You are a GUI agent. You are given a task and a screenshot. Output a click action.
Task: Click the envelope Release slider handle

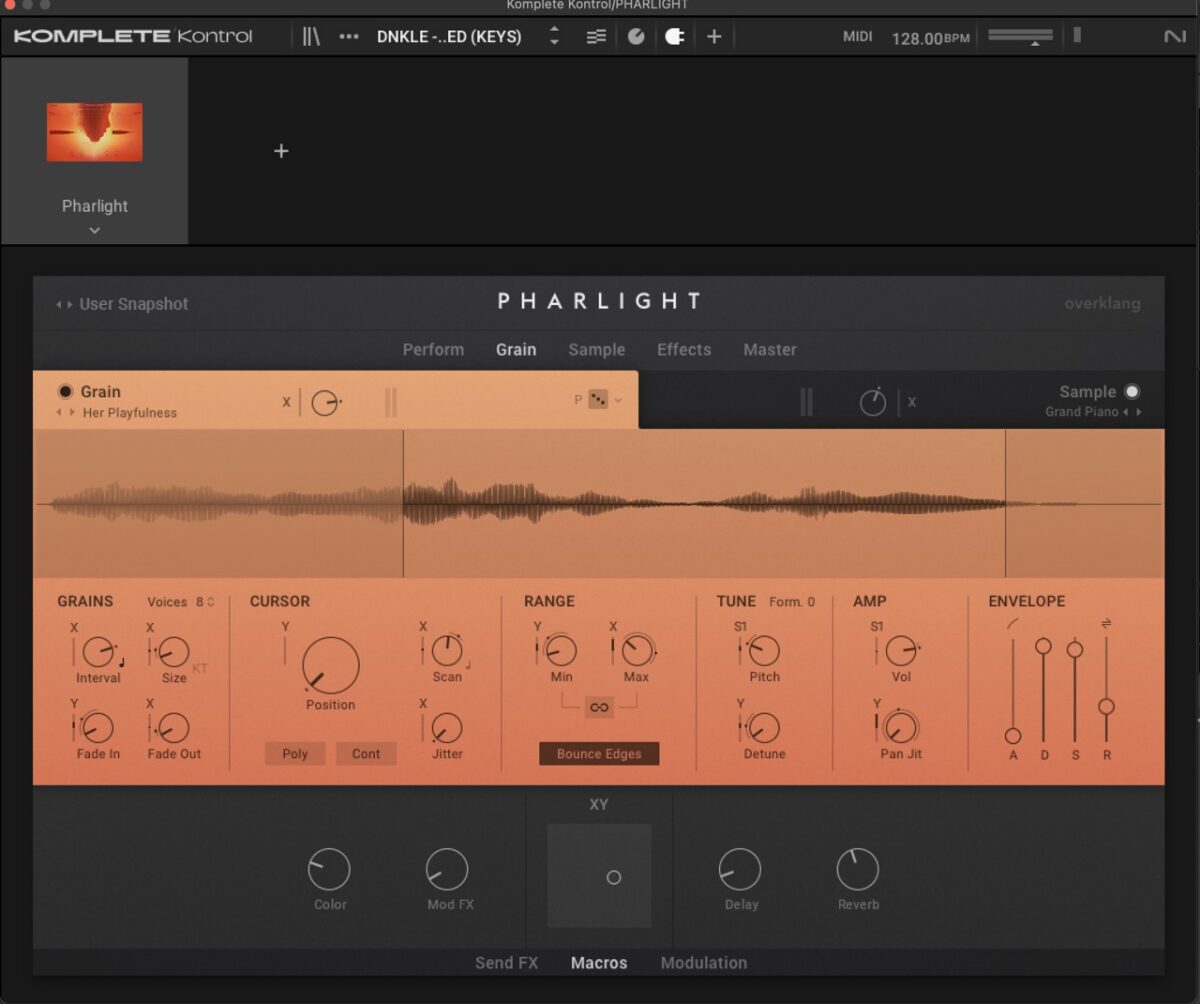(1106, 707)
